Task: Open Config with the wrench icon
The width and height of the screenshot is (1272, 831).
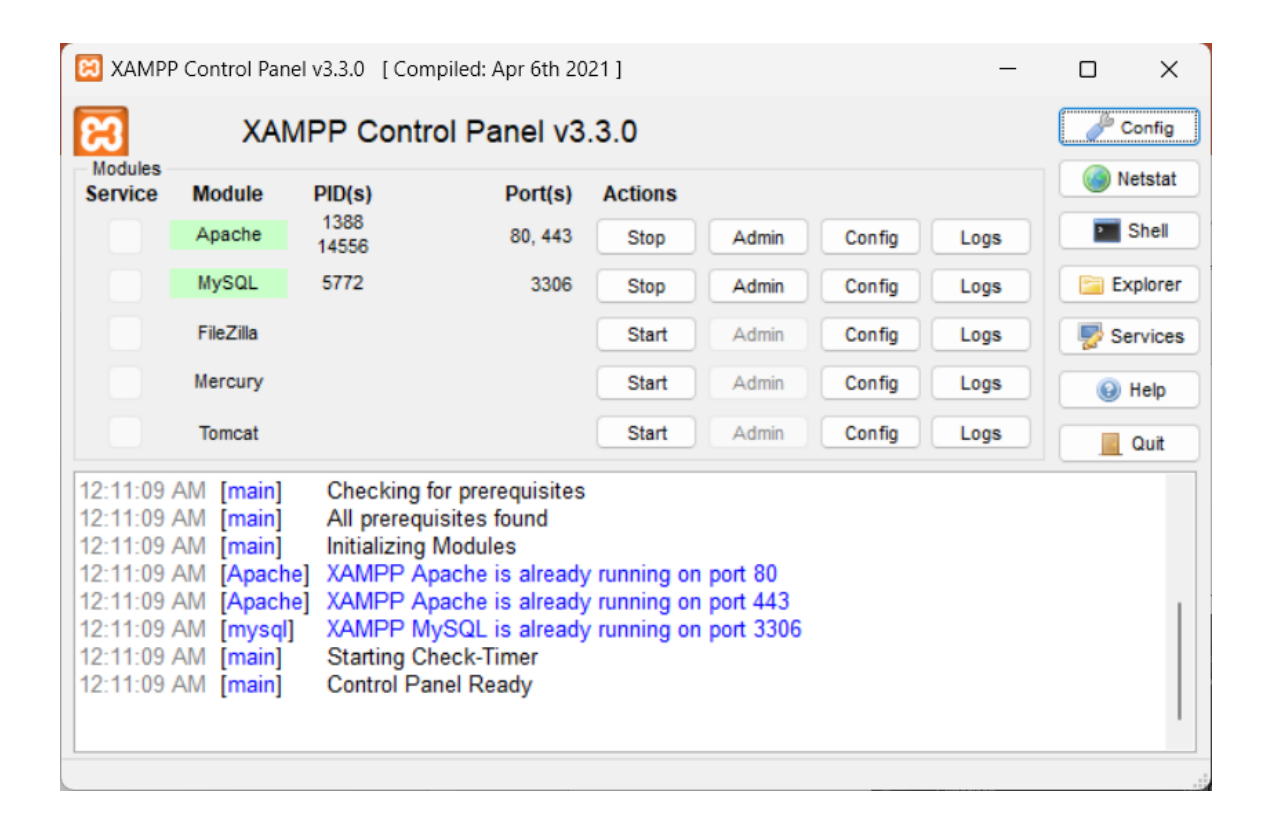Action: coord(1128,128)
